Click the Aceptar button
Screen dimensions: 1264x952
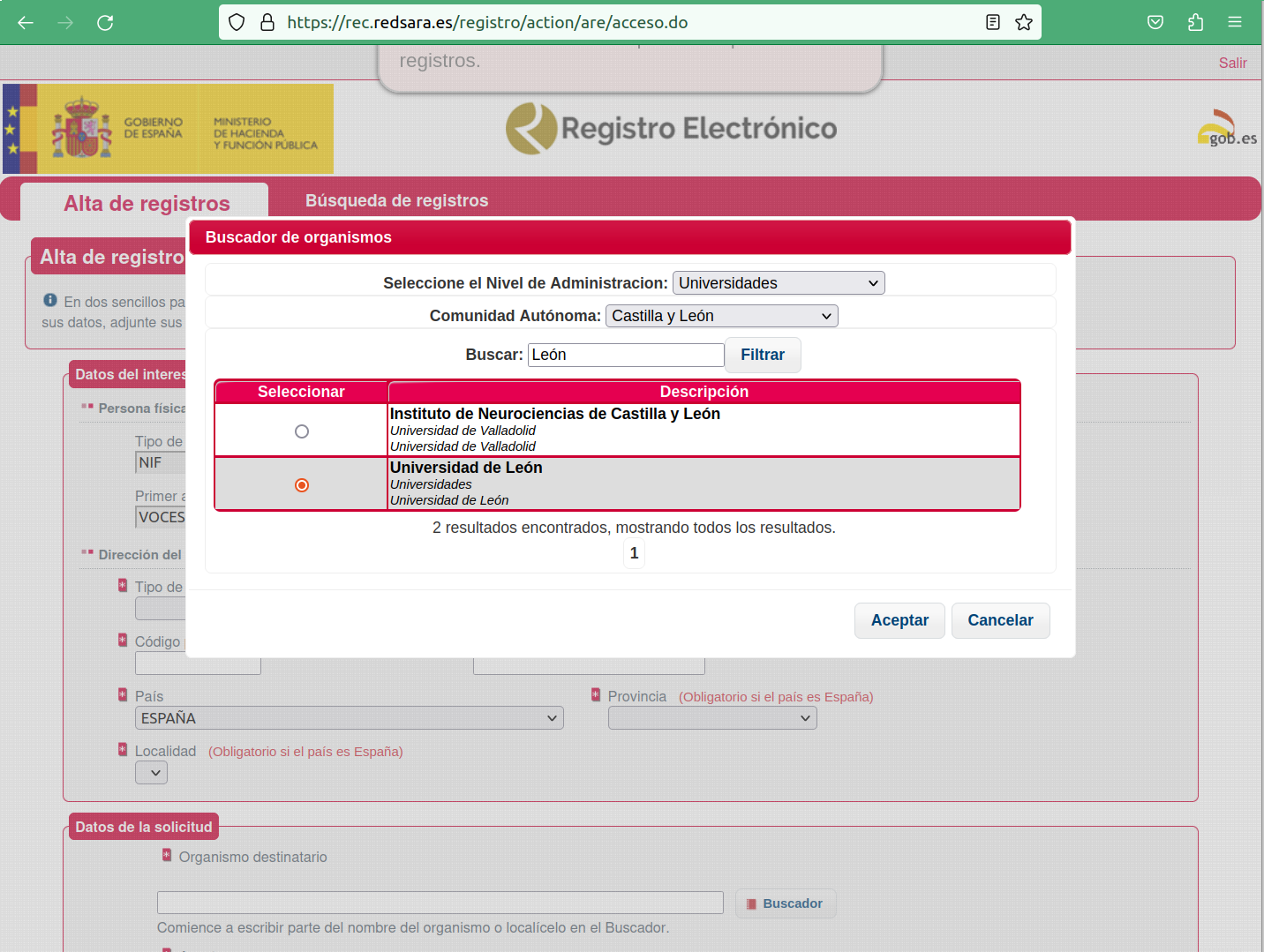pyautogui.click(x=899, y=620)
